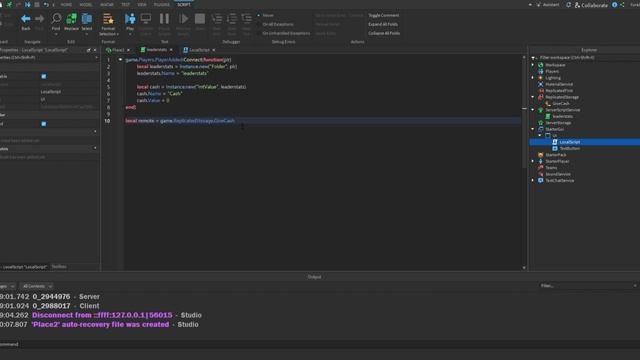Click the Filter workspace search field
This screenshot has width=640, height=360.
(x=584, y=58)
